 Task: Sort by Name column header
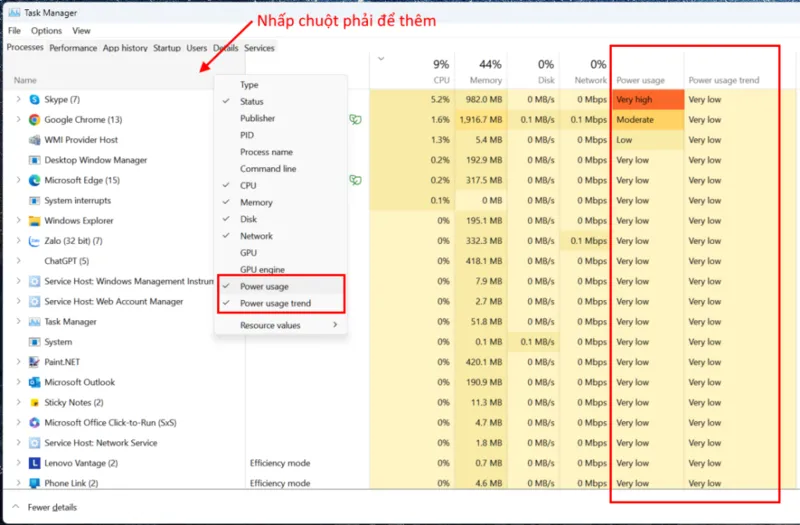click(x=25, y=80)
